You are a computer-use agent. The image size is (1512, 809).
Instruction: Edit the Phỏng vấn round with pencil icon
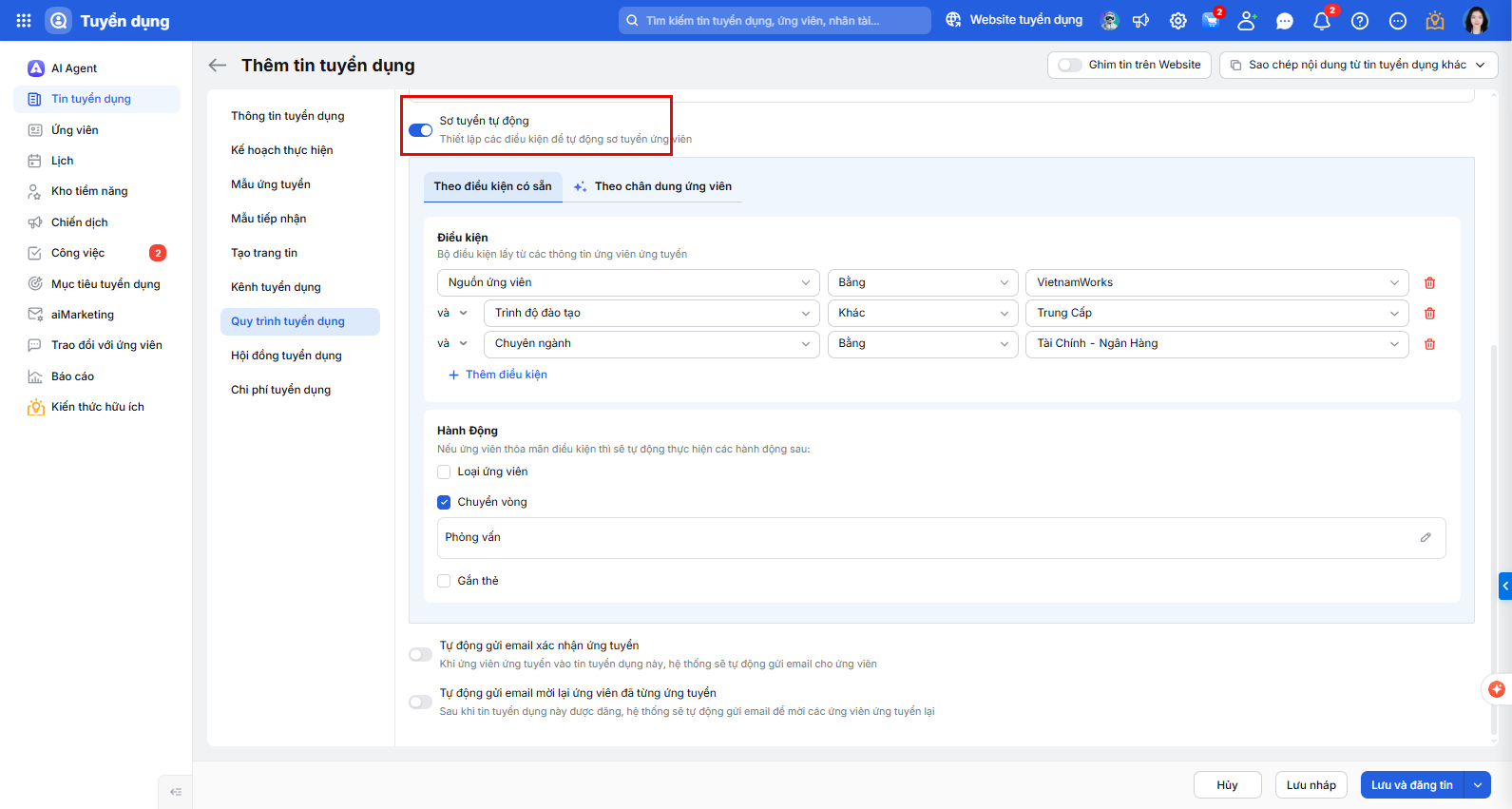click(x=1426, y=537)
